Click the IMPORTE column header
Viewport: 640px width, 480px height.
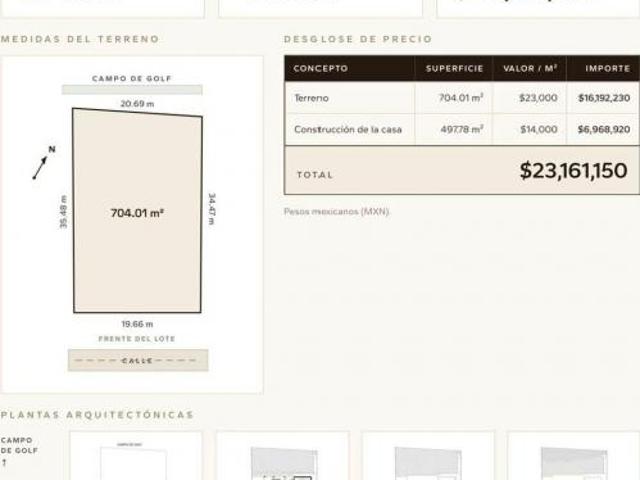[608, 69]
